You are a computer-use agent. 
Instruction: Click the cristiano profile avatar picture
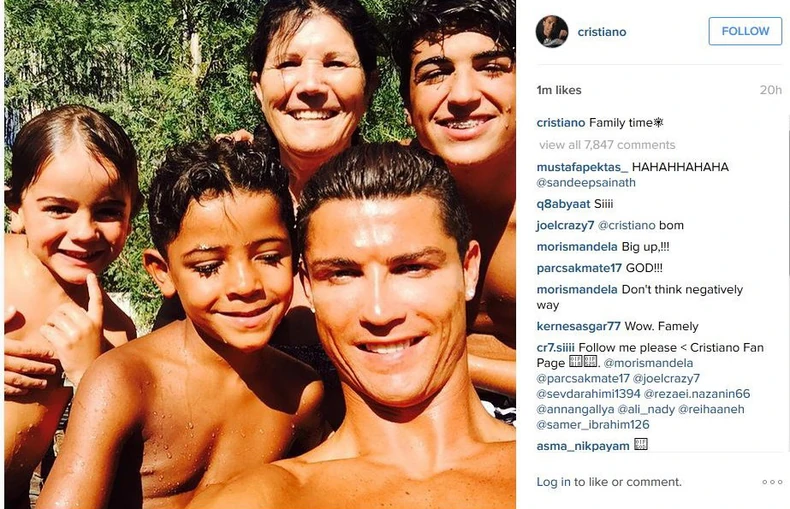point(552,32)
